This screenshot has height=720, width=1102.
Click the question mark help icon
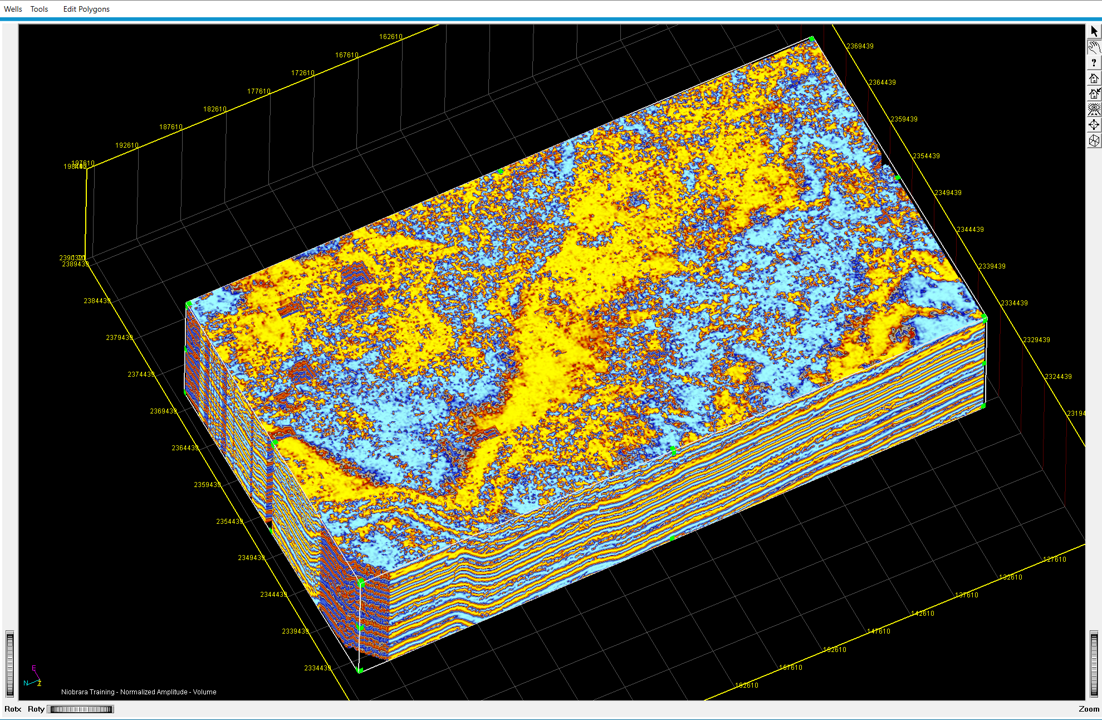pyautogui.click(x=1094, y=63)
